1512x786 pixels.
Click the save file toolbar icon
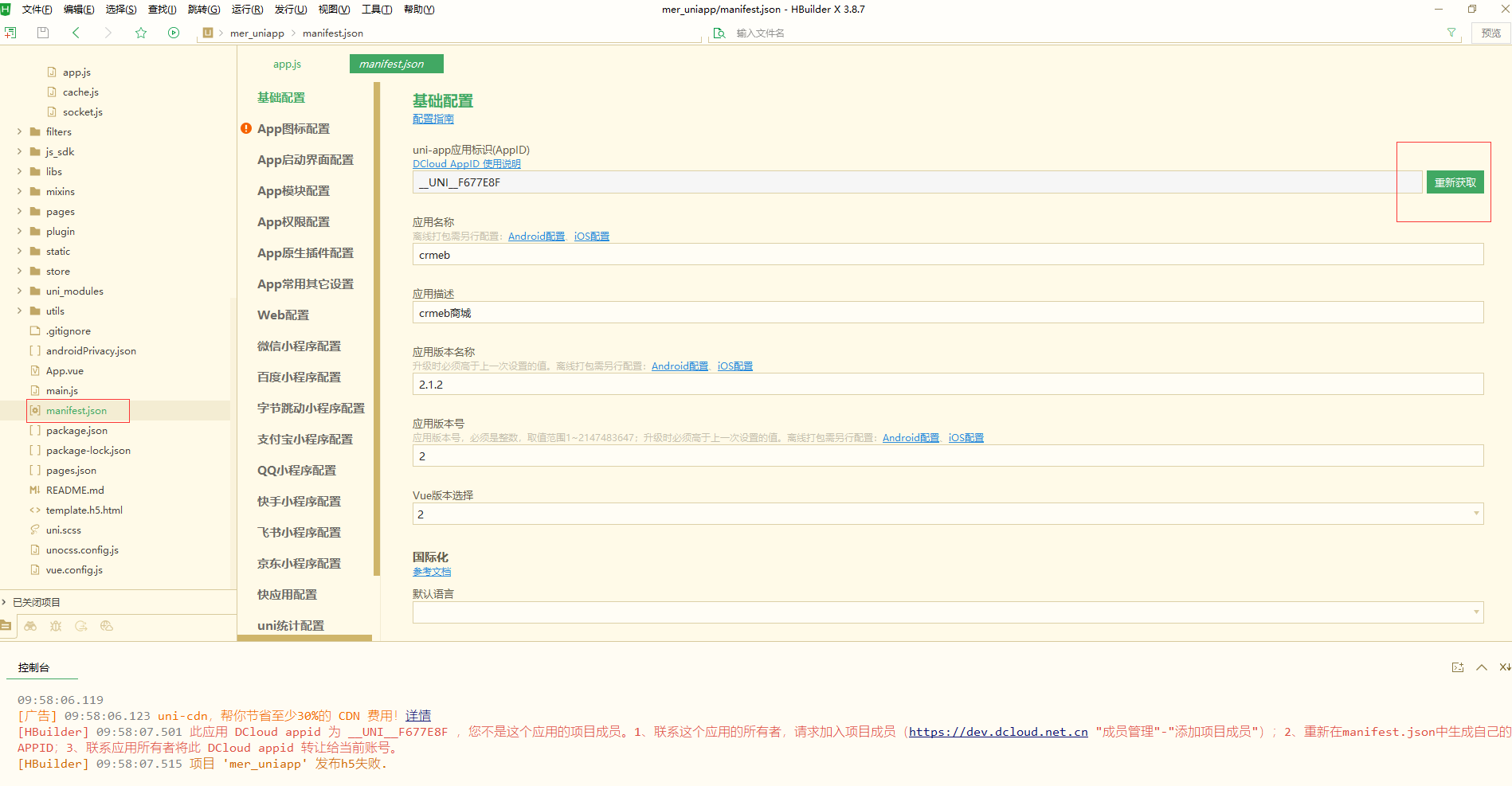click(x=43, y=33)
